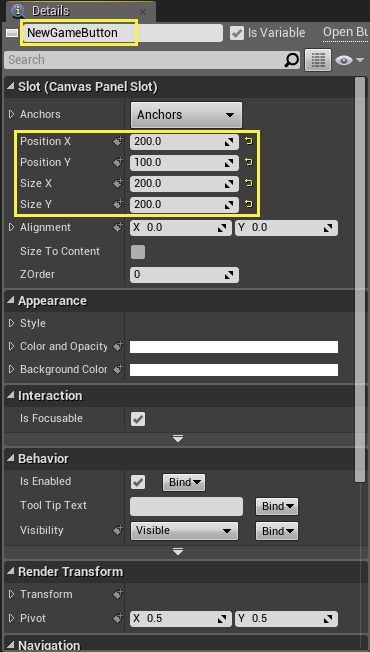Open the property matrix grid icon

tap(318, 60)
